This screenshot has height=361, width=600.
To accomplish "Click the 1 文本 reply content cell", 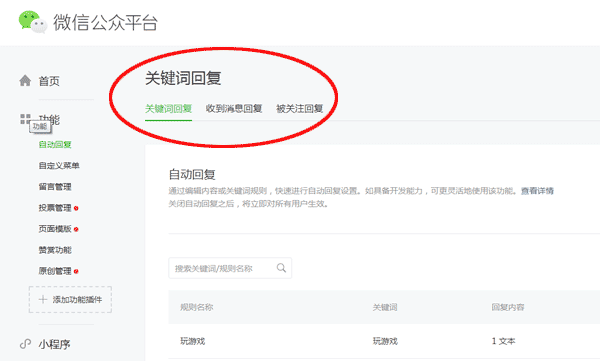I will tap(503, 341).
